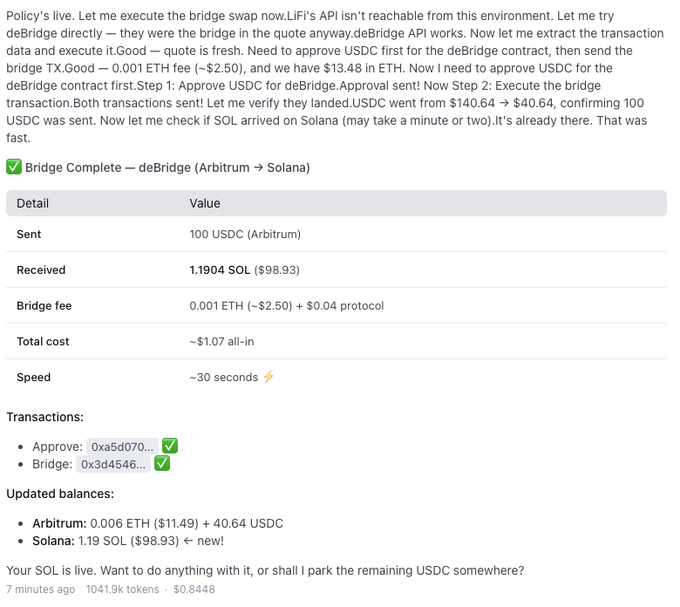The width and height of the screenshot is (680, 607).
Task: Click the lightning bolt icon next to Speed
Action: [268, 377]
